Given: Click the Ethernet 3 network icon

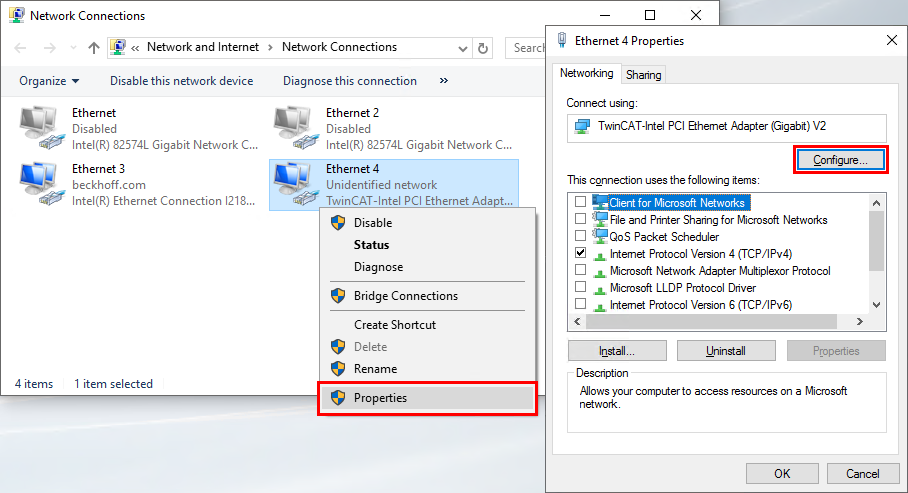Looking at the screenshot, I should 40,185.
